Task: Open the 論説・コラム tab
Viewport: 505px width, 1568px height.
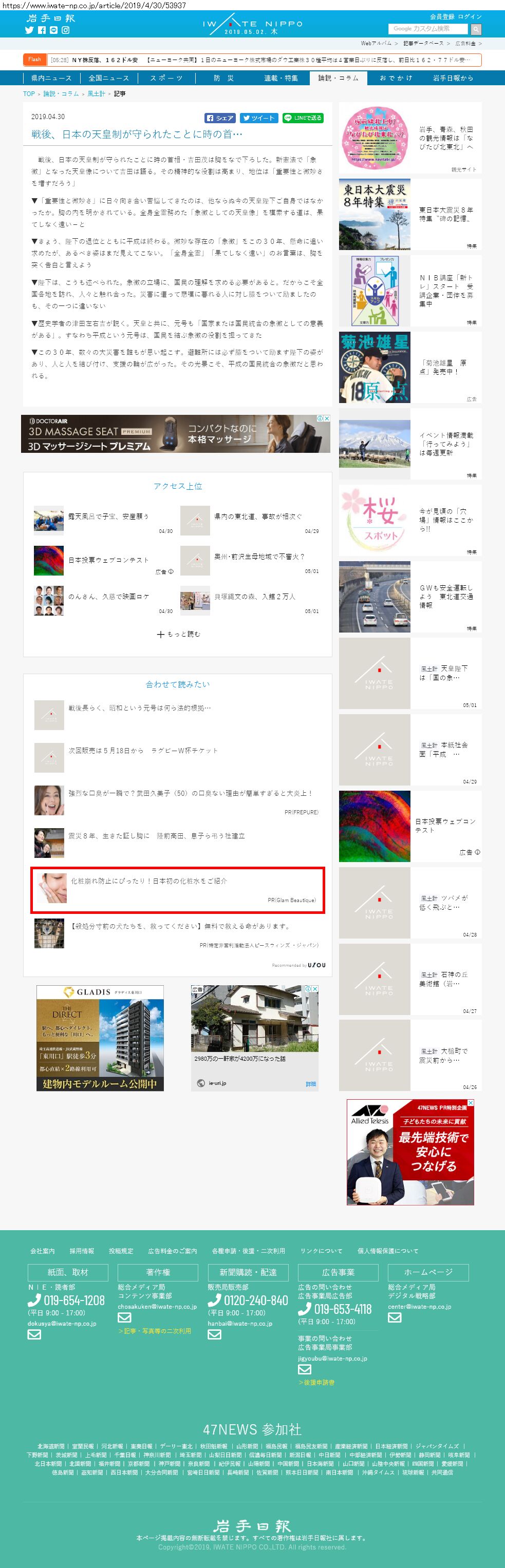Action: click(338, 78)
